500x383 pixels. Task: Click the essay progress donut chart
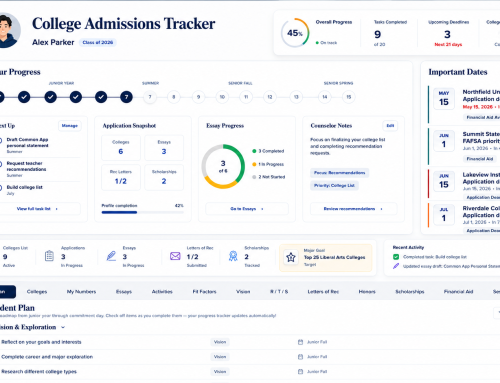tap(223, 166)
